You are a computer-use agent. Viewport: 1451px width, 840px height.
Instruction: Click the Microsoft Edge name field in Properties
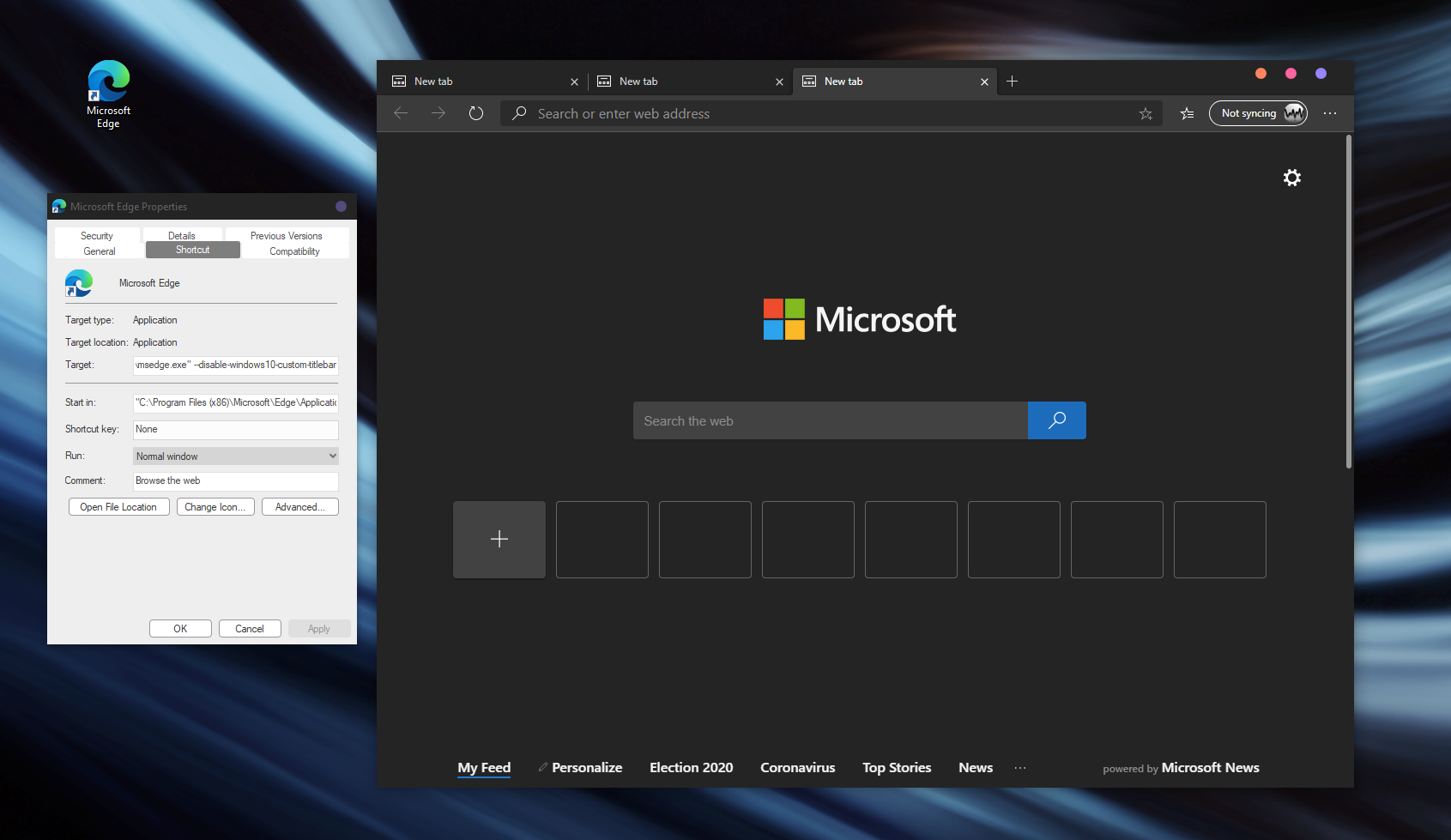coord(149,283)
